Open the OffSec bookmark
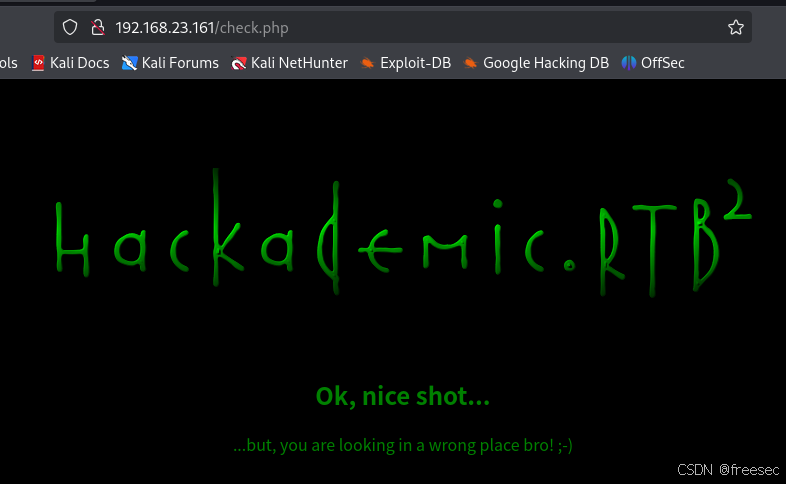Image resolution: width=786 pixels, height=484 pixels. [x=653, y=63]
